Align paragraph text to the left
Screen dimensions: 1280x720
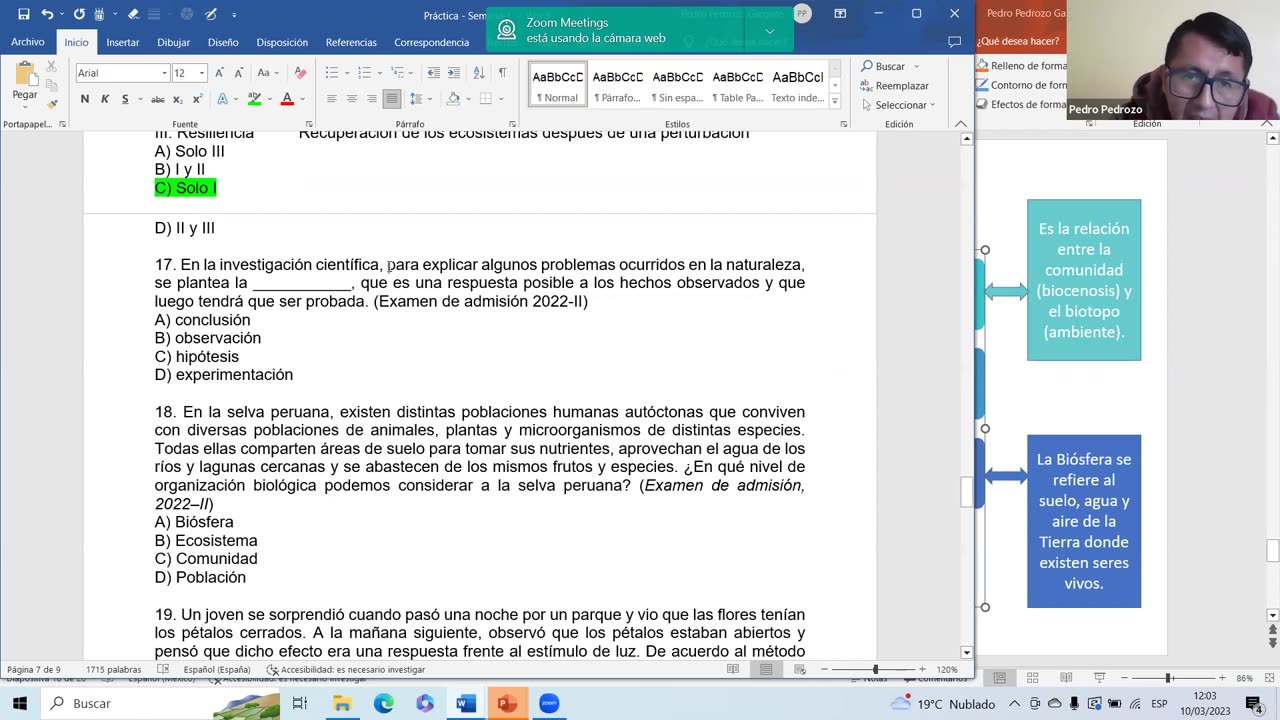pos(331,99)
